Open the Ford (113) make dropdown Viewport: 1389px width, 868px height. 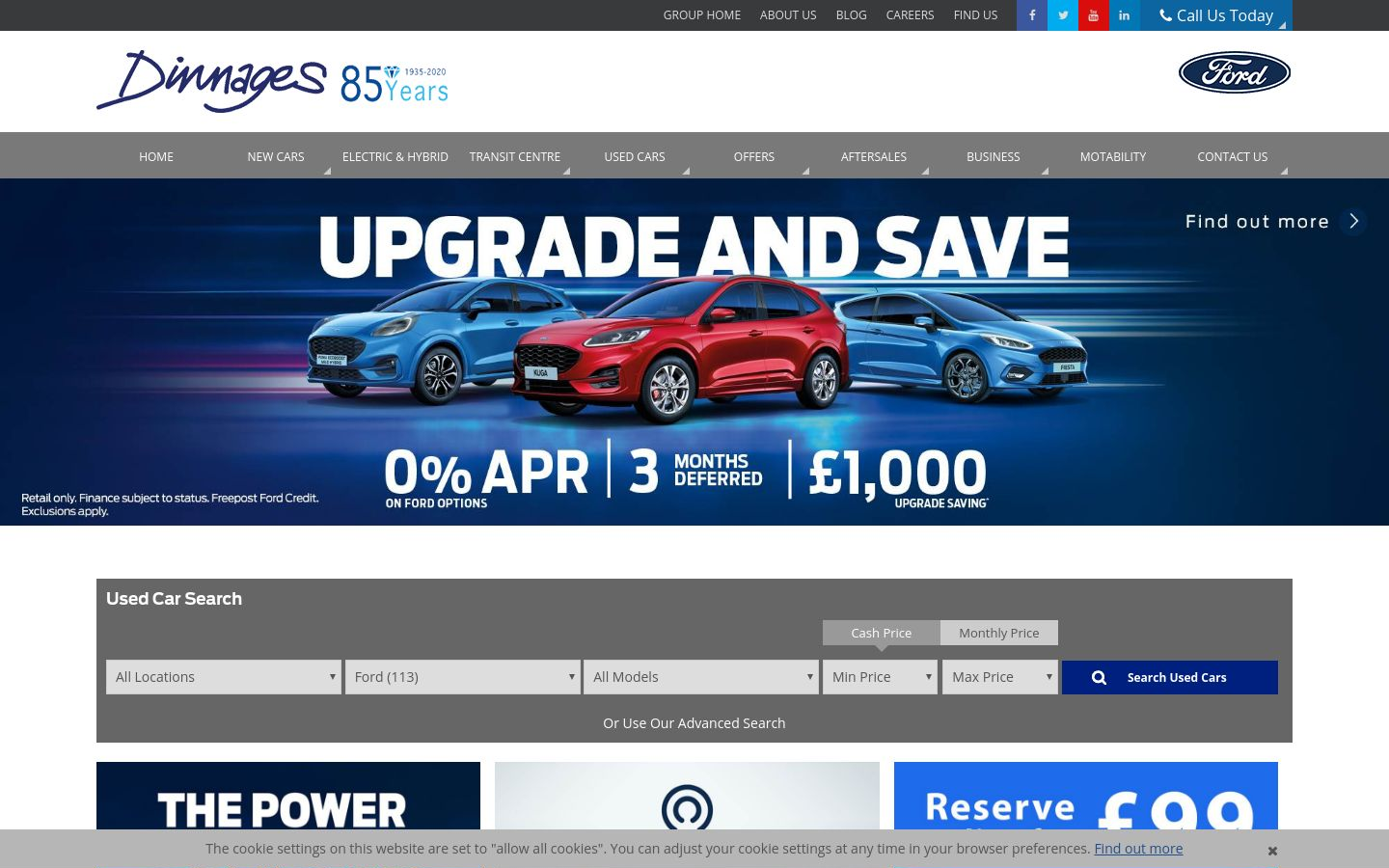463,677
